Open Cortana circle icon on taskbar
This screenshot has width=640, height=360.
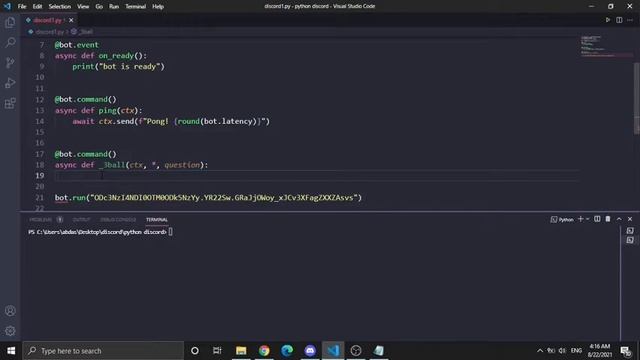[x=195, y=351]
